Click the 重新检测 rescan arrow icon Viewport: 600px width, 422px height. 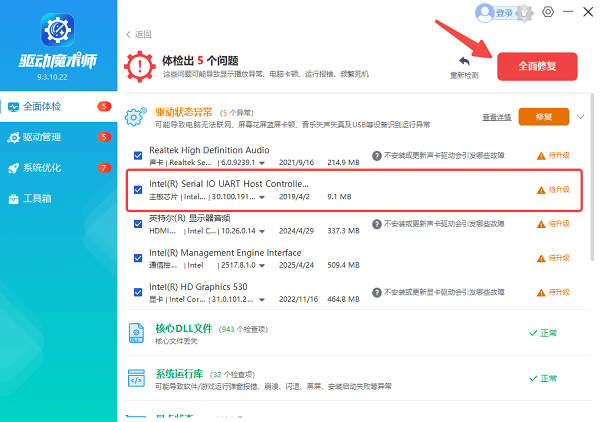(x=464, y=61)
